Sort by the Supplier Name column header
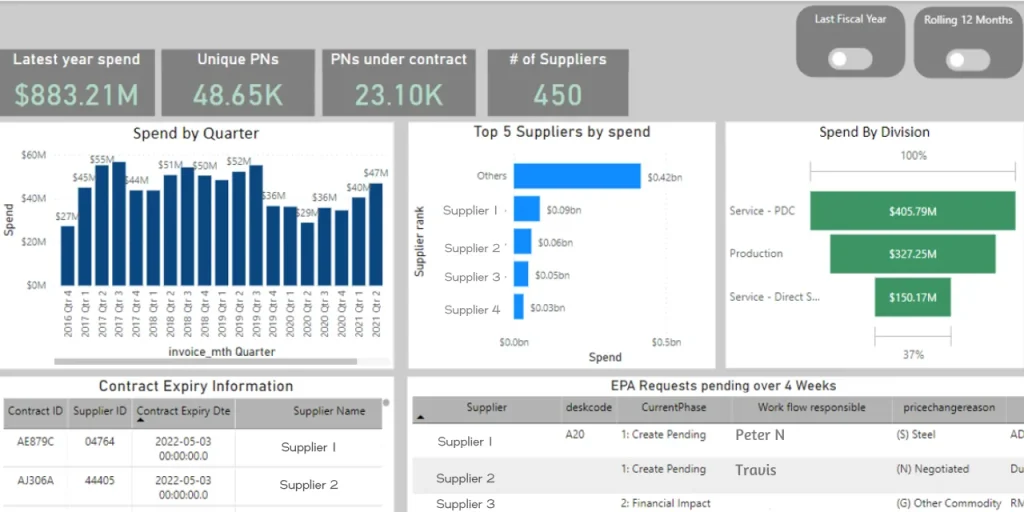Image resolution: width=1024 pixels, height=512 pixels. click(329, 411)
